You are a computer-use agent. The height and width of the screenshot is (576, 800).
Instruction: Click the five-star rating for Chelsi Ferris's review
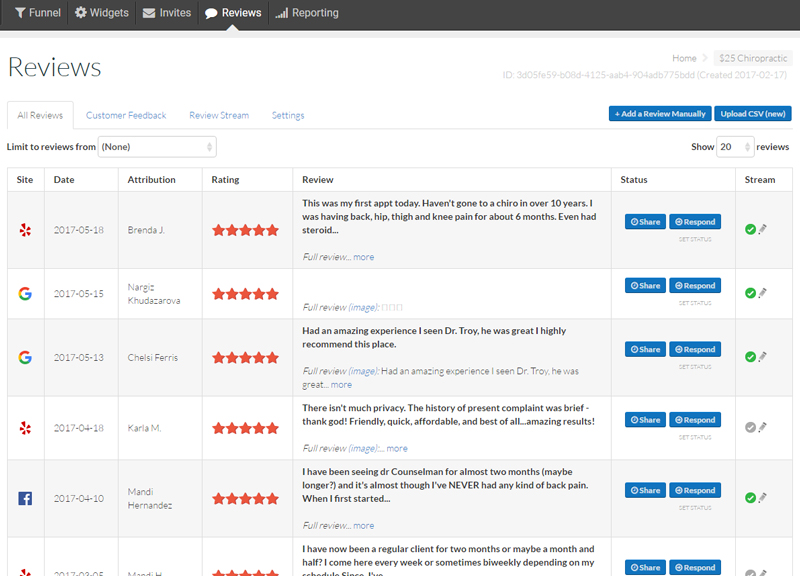245,358
